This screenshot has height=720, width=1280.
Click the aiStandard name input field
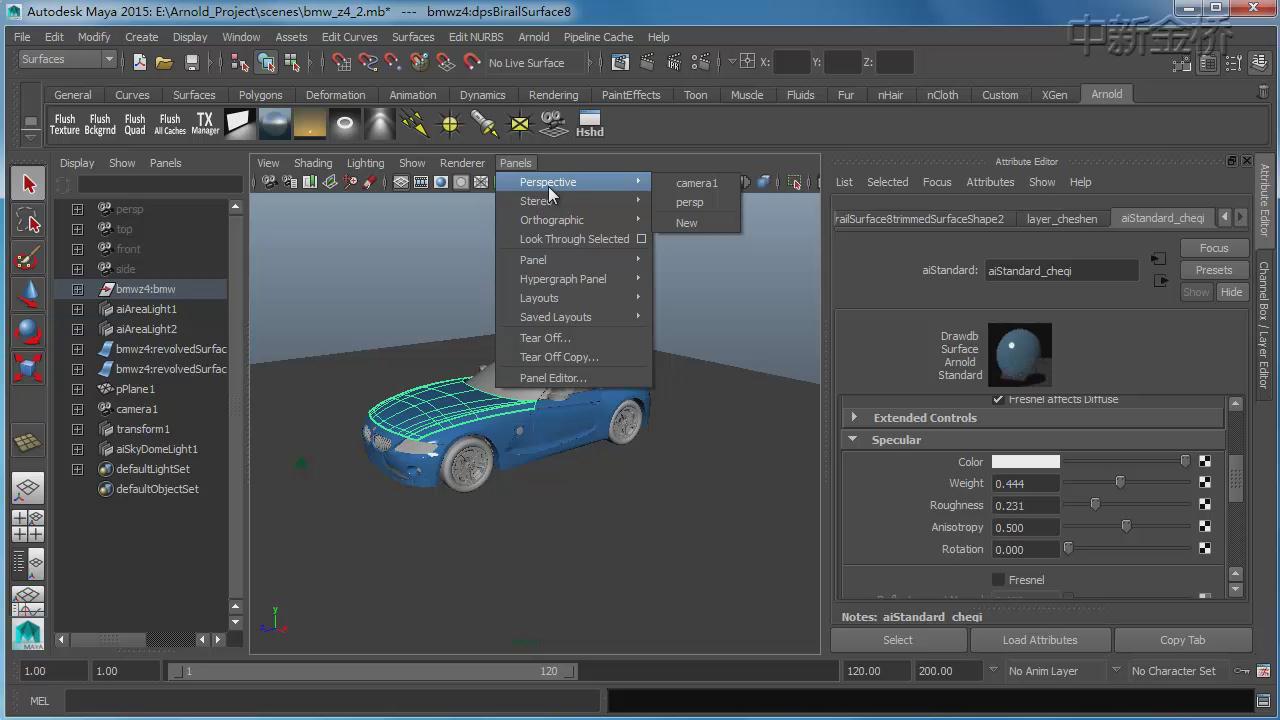(x=1062, y=271)
